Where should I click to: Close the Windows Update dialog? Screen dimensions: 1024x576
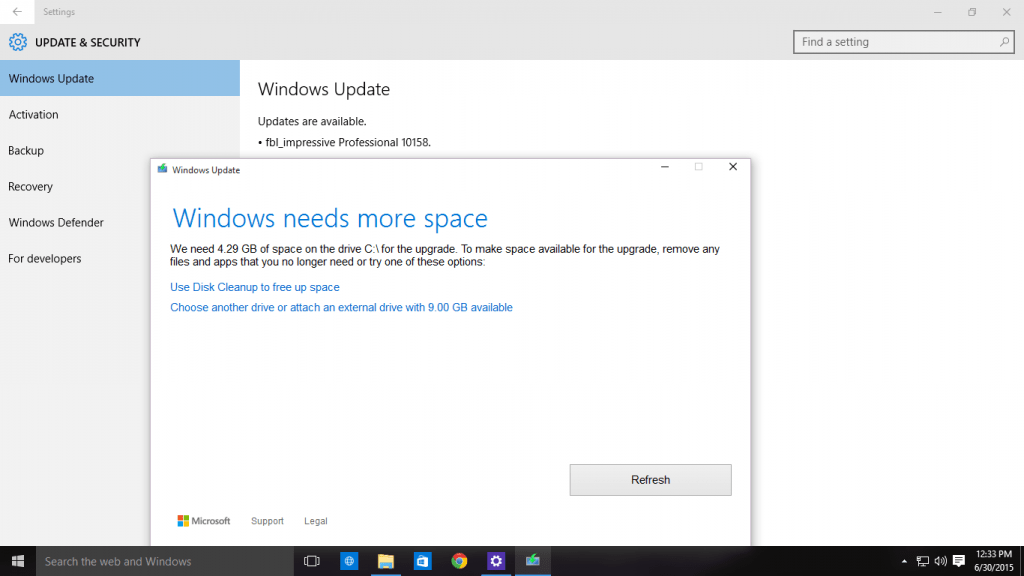click(x=733, y=167)
